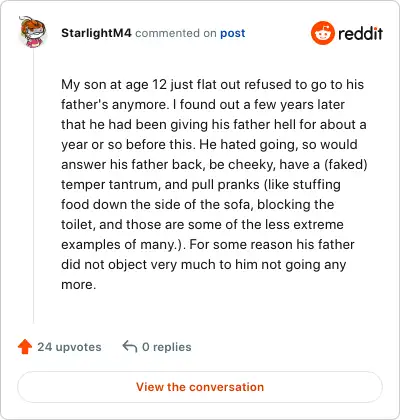This screenshot has height=420, width=400.
Task: Click the "commented on" gray text
Action: pos(176,33)
